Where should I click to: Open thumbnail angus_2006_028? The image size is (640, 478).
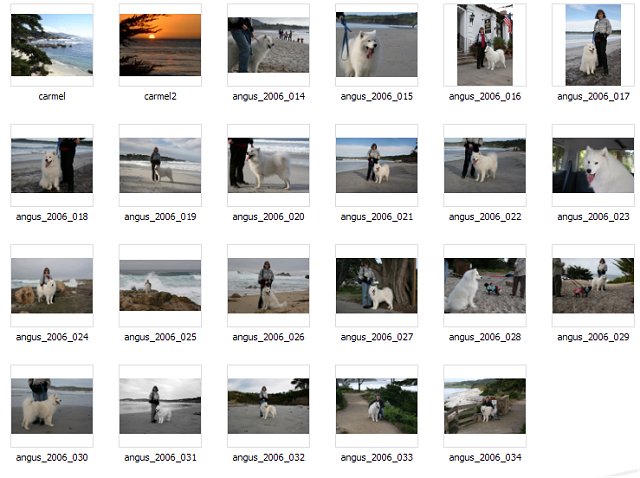485,285
